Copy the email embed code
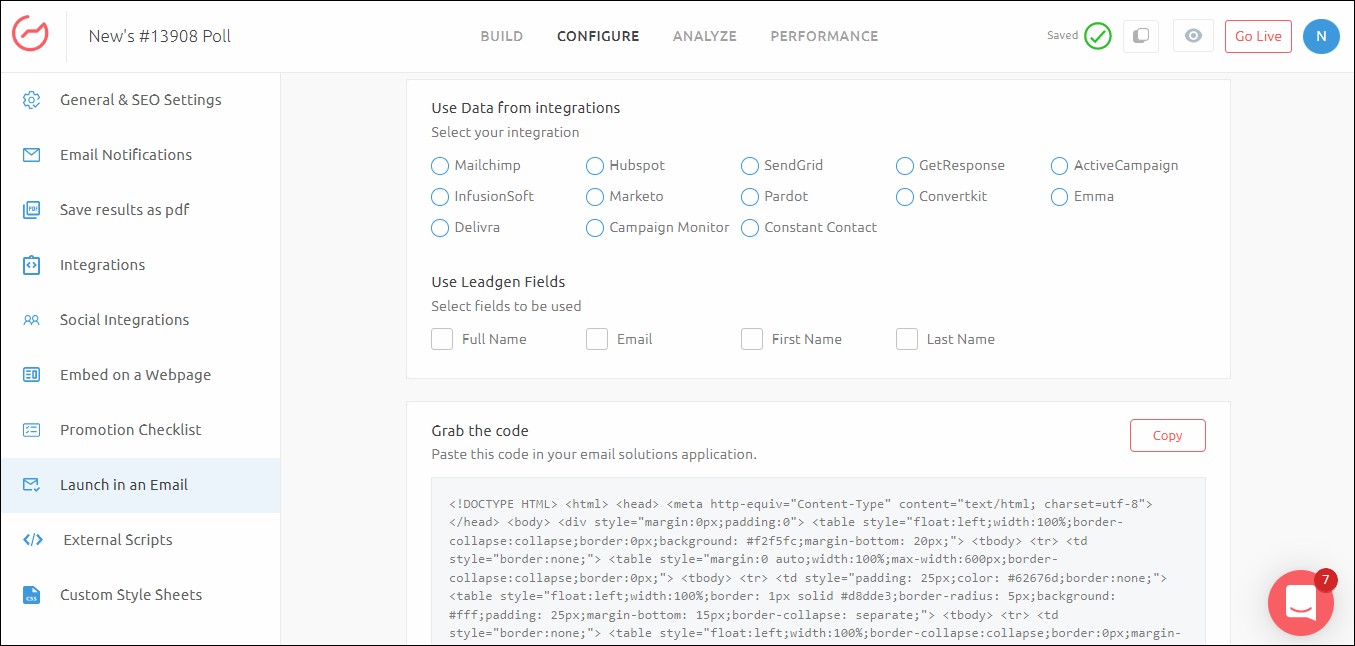This screenshot has width=1355, height=646. tap(1167, 436)
